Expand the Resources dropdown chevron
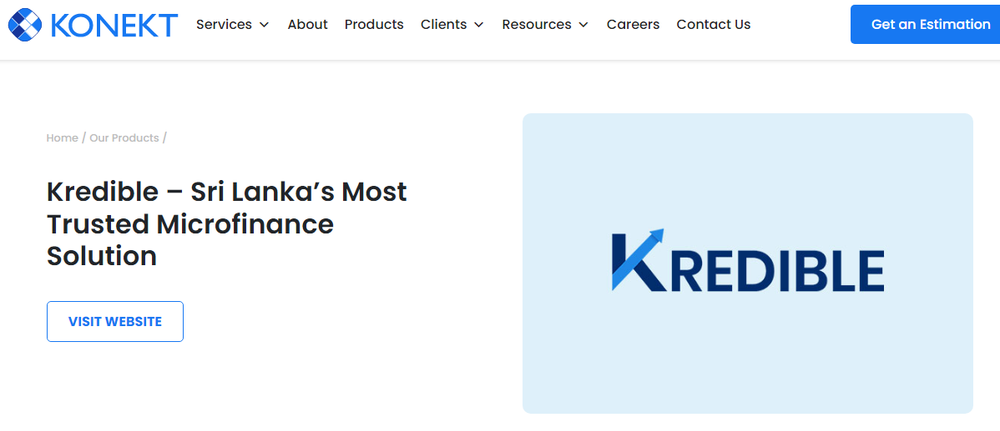Image resolution: width=1000 pixels, height=431 pixels. coord(584,25)
